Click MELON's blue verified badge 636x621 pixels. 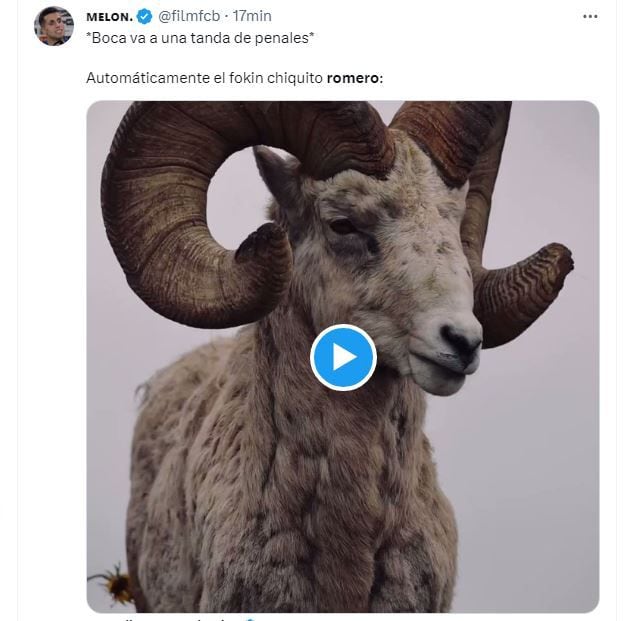(x=145, y=17)
